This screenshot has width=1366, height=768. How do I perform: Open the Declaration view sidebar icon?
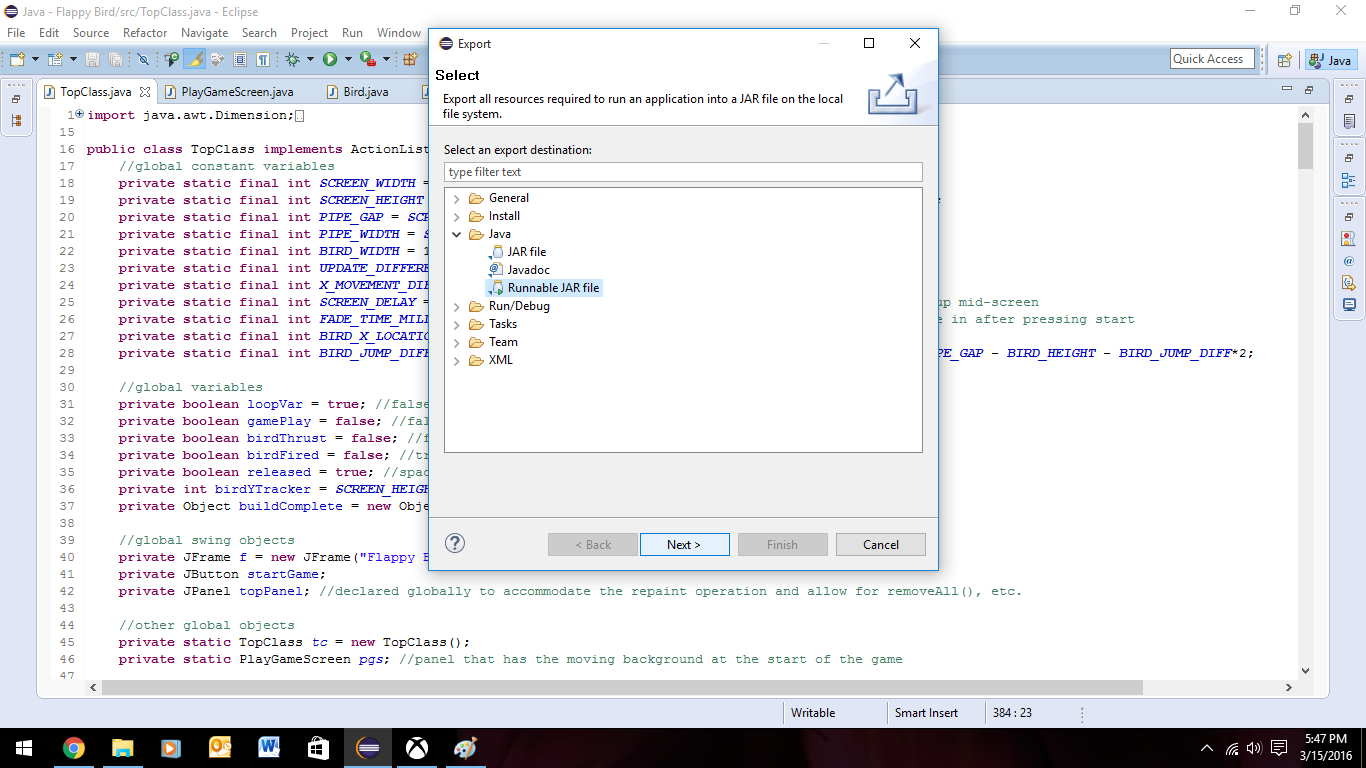click(x=1349, y=283)
